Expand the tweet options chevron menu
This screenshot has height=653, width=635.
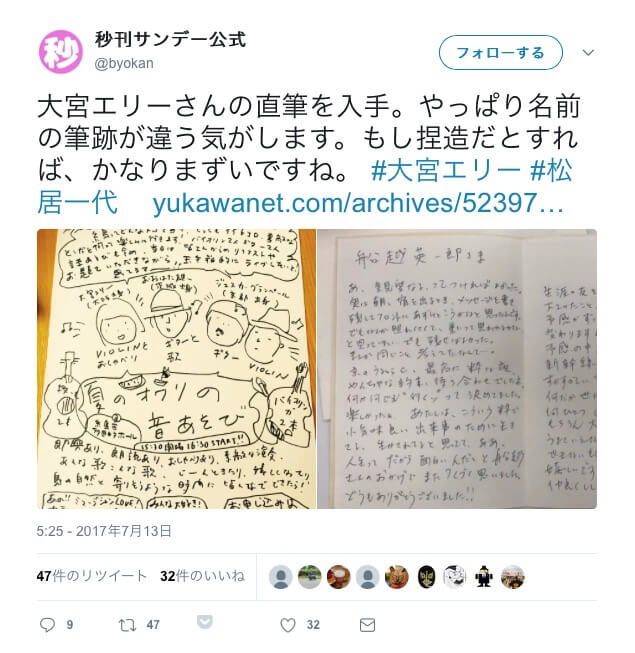588,52
